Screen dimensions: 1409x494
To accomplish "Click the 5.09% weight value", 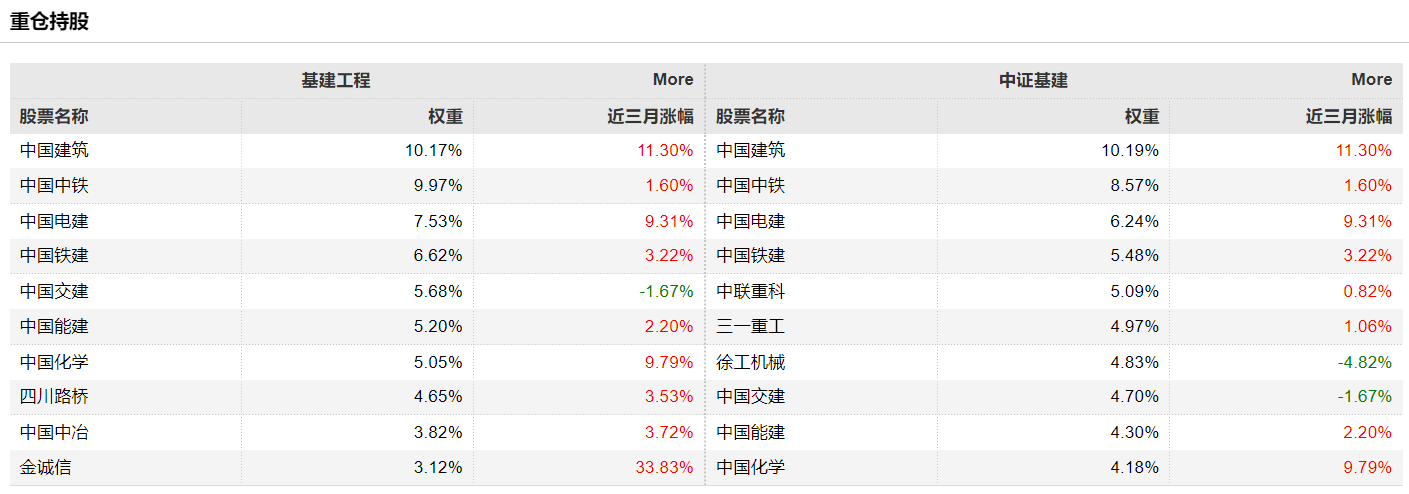I will (x=1135, y=291).
